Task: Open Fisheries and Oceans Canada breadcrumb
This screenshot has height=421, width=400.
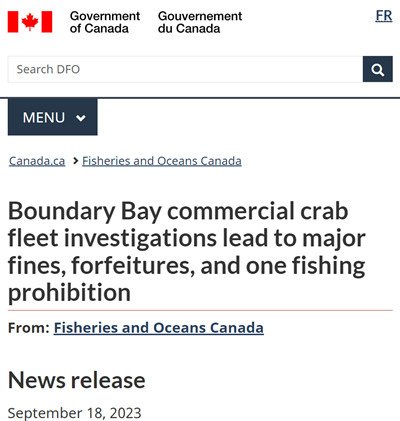Action: 162,161
